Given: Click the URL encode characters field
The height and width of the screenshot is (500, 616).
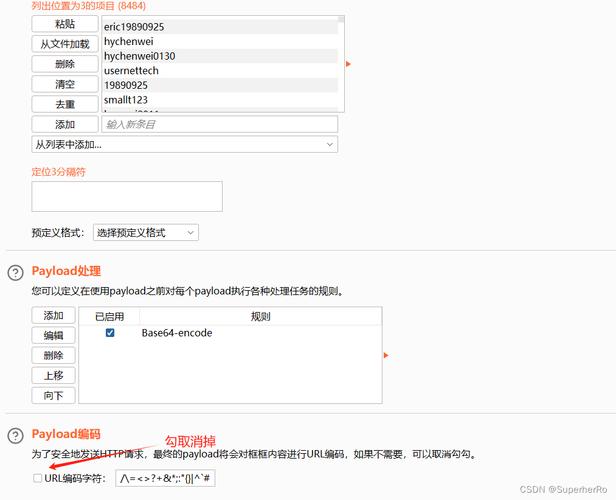Looking at the screenshot, I should pos(165,478).
